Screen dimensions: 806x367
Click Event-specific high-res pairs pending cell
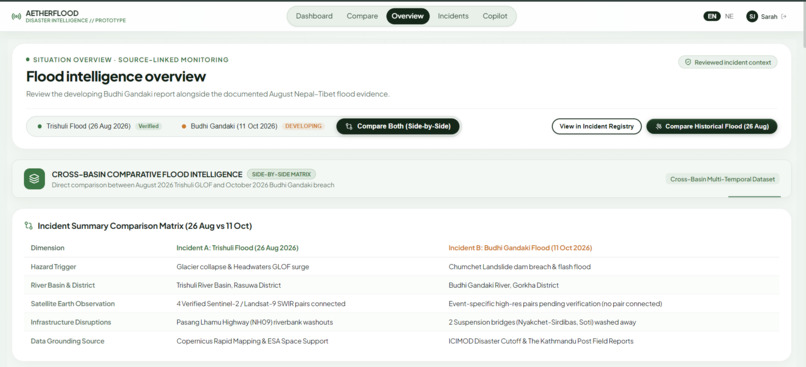(555, 304)
